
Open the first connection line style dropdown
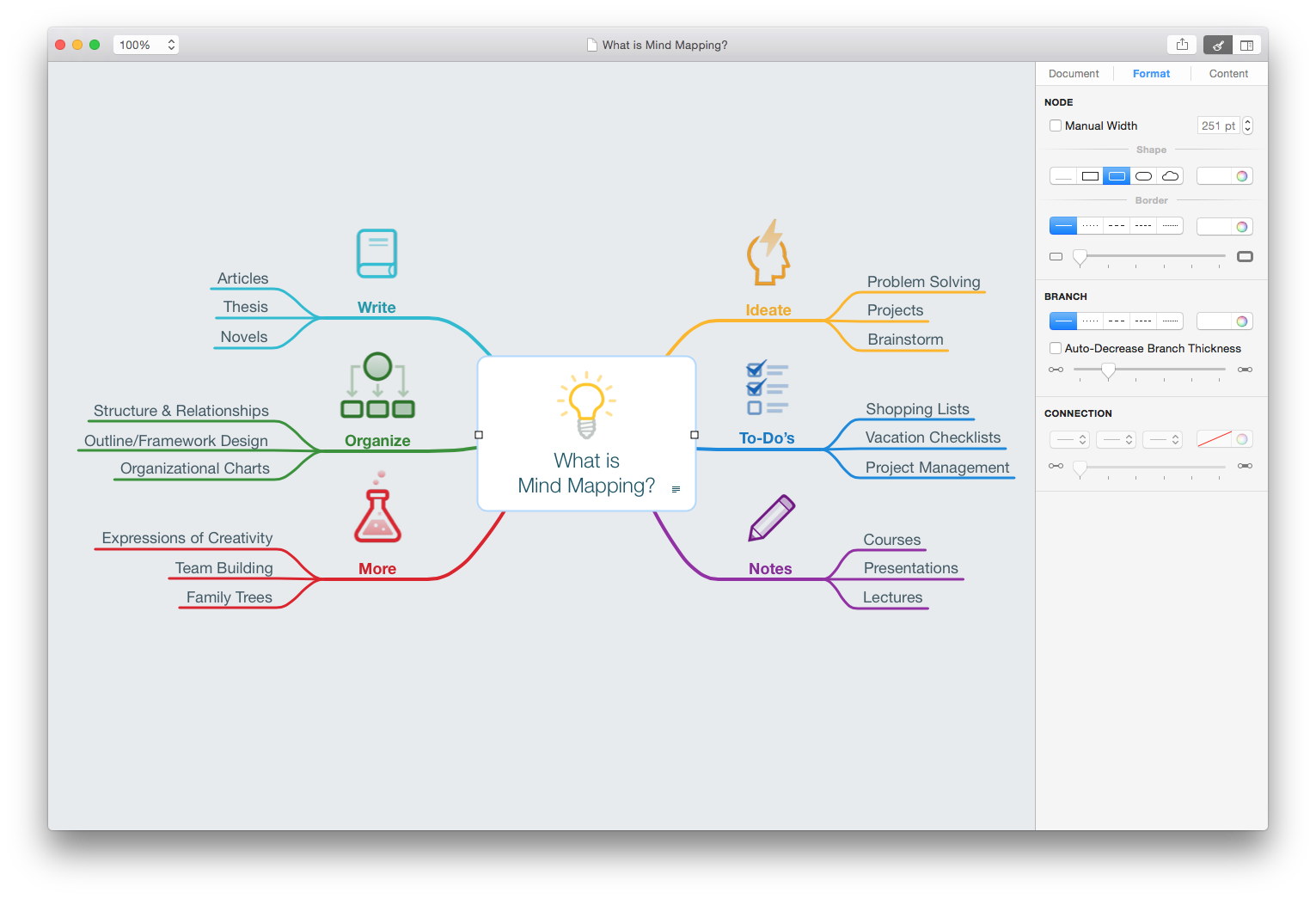click(1069, 438)
